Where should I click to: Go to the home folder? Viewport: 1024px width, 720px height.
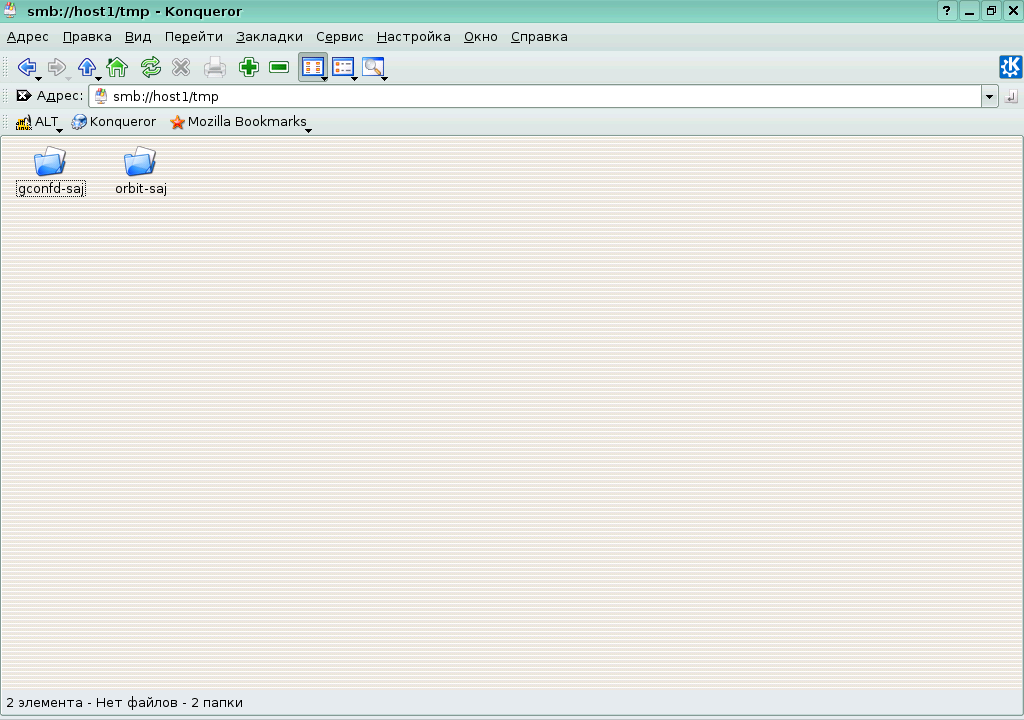point(118,67)
